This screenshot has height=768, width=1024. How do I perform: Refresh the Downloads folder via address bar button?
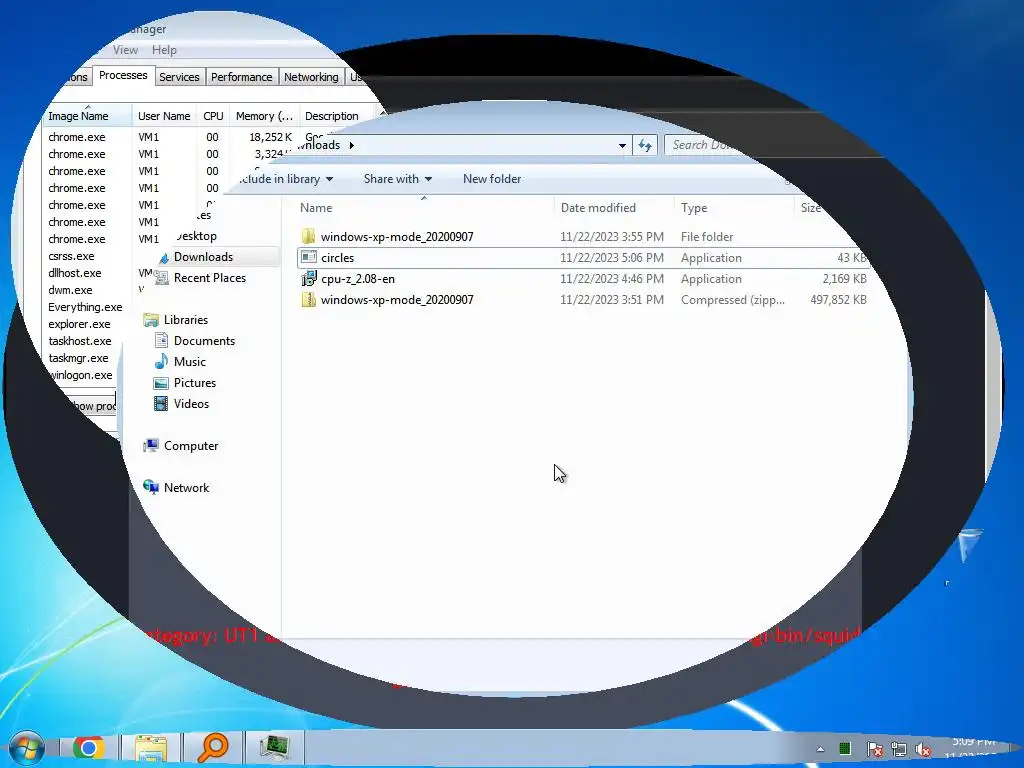(x=645, y=145)
